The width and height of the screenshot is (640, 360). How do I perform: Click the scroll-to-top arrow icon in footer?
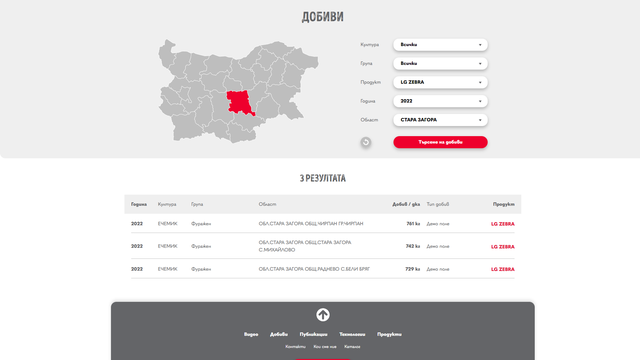click(322, 315)
